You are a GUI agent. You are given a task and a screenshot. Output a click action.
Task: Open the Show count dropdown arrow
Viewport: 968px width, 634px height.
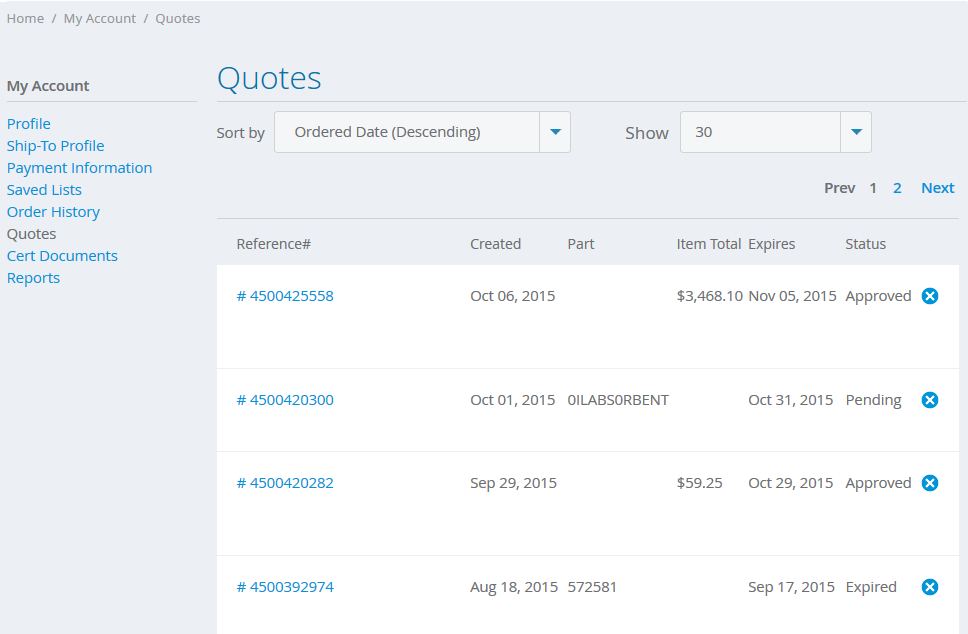(856, 132)
